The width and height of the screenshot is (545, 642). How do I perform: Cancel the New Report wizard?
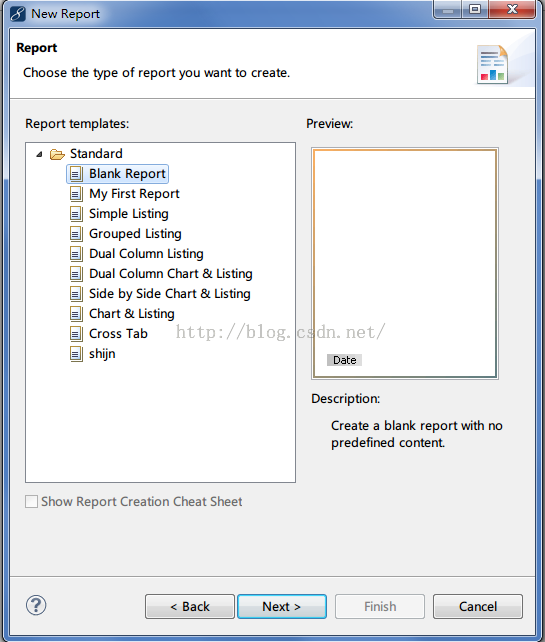click(x=478, y=606)
